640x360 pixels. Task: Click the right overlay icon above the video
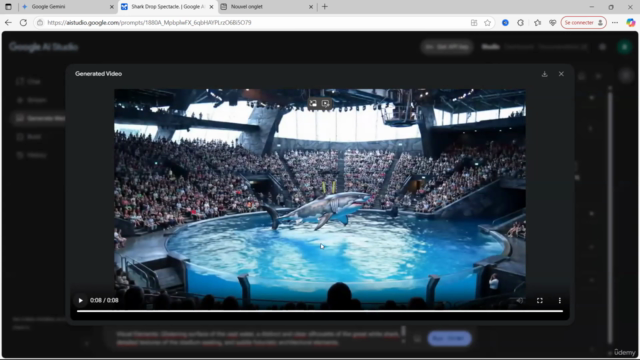tap(325, 103)
